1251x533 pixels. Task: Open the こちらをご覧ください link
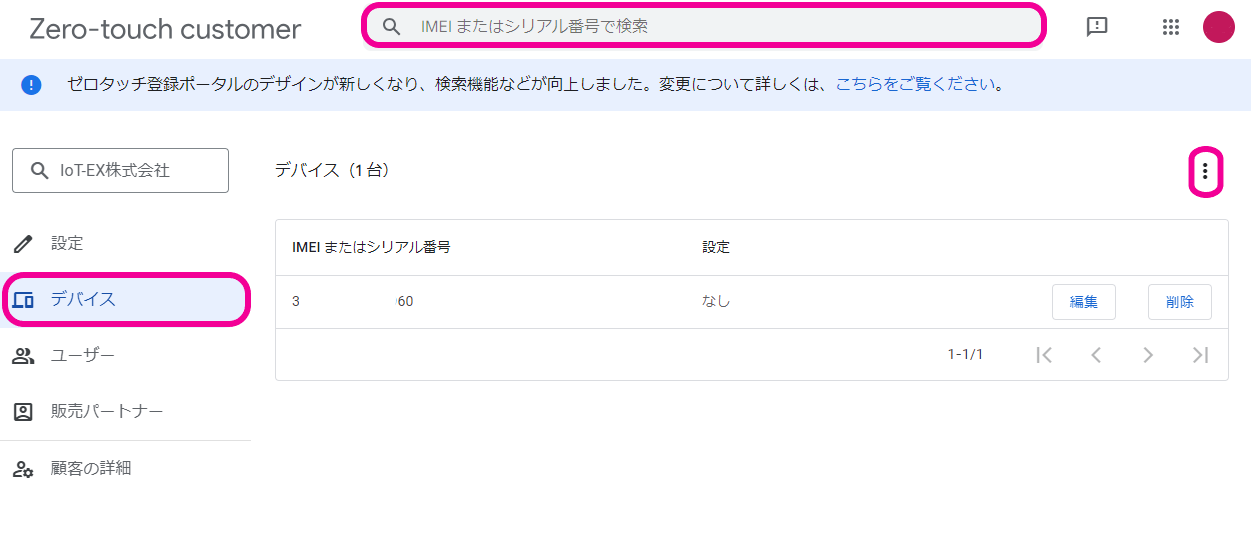click(915, 84)
